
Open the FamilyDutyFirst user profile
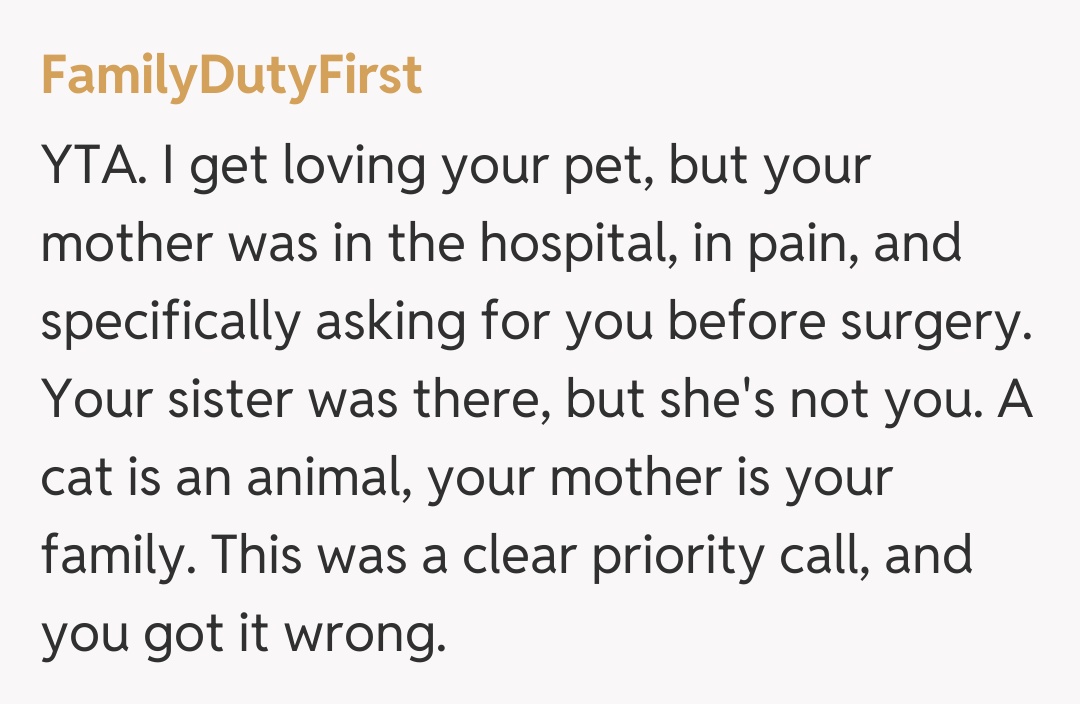click(231, 76)
